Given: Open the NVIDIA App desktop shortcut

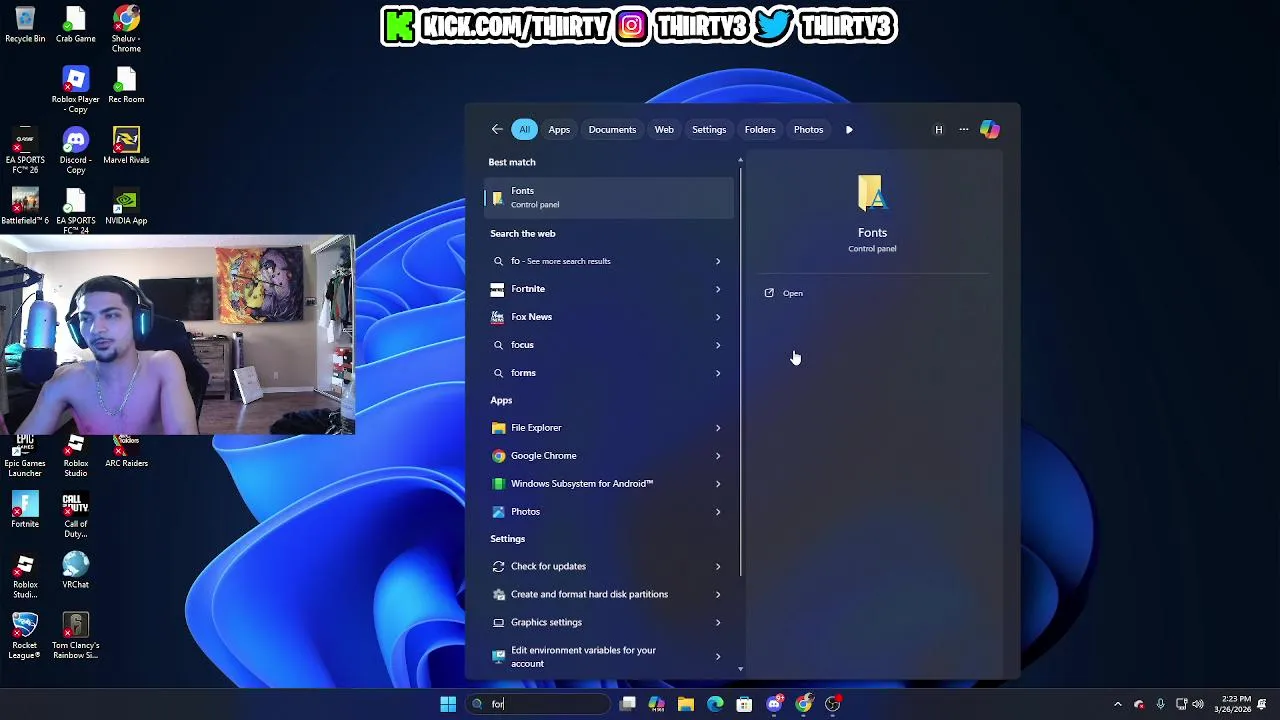Looking at the screenshot, I should [x=126, y=207].
